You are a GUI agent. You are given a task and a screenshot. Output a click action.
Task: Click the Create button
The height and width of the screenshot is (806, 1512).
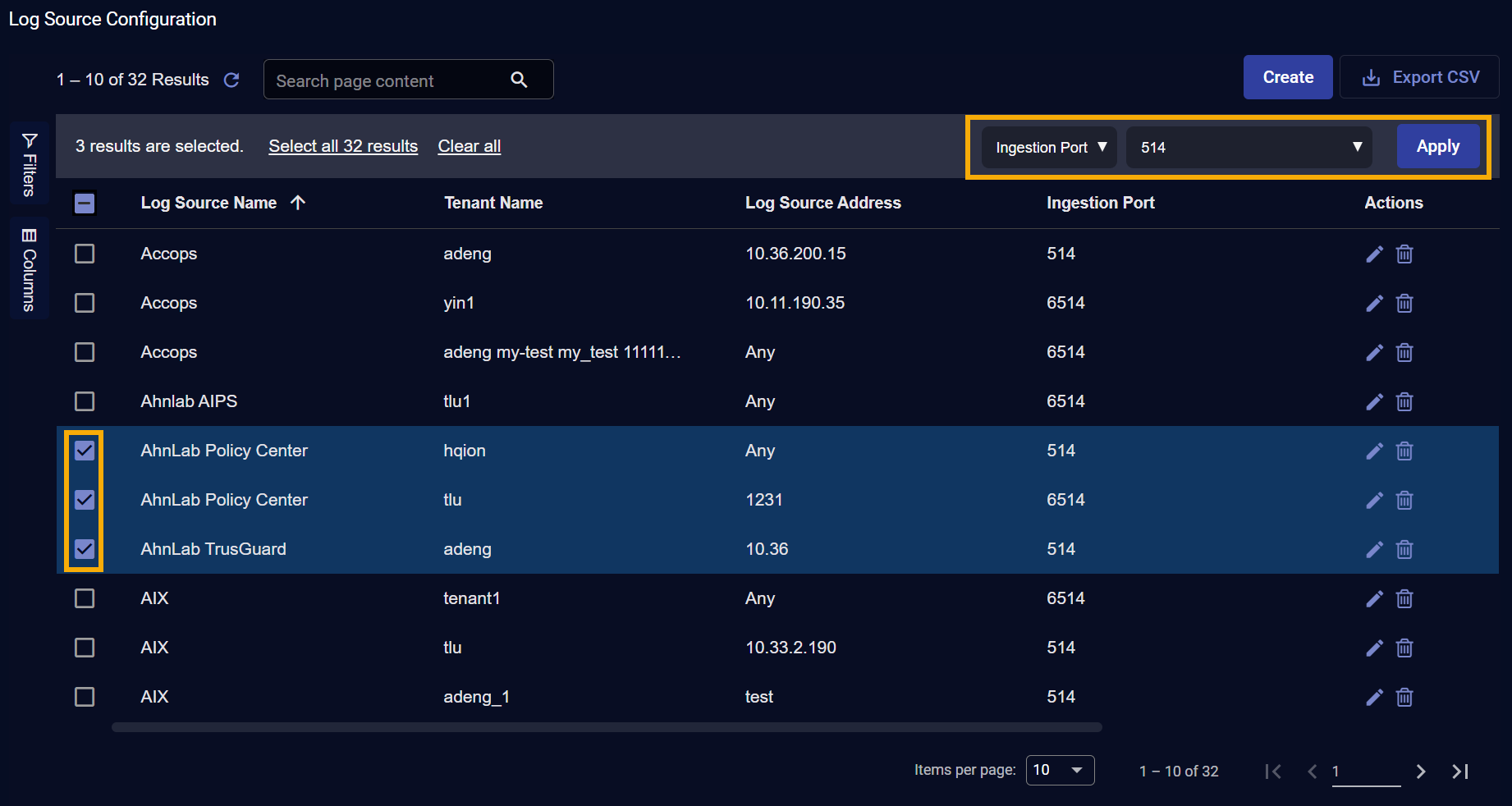pos(1287,77)
